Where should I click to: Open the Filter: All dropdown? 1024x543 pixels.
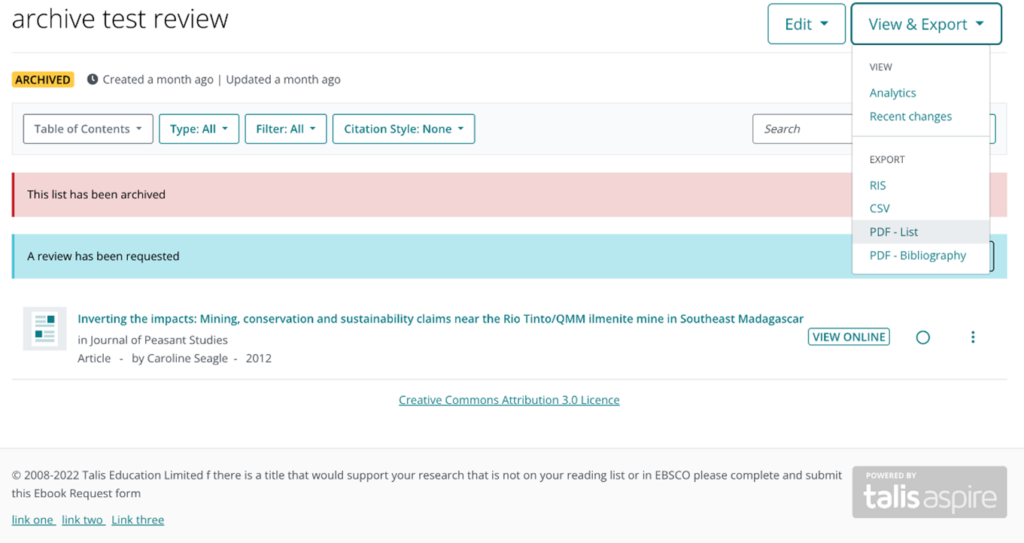click(285, 129)
